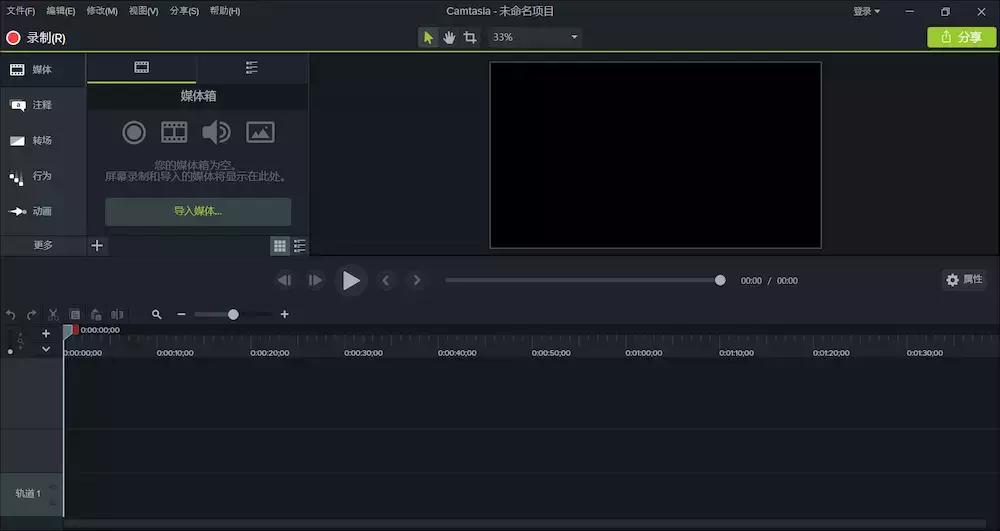Image resolution: width=1000 pixels, height=531 pixels.
Task: Step forward one frame
Action: click(315, 280)
